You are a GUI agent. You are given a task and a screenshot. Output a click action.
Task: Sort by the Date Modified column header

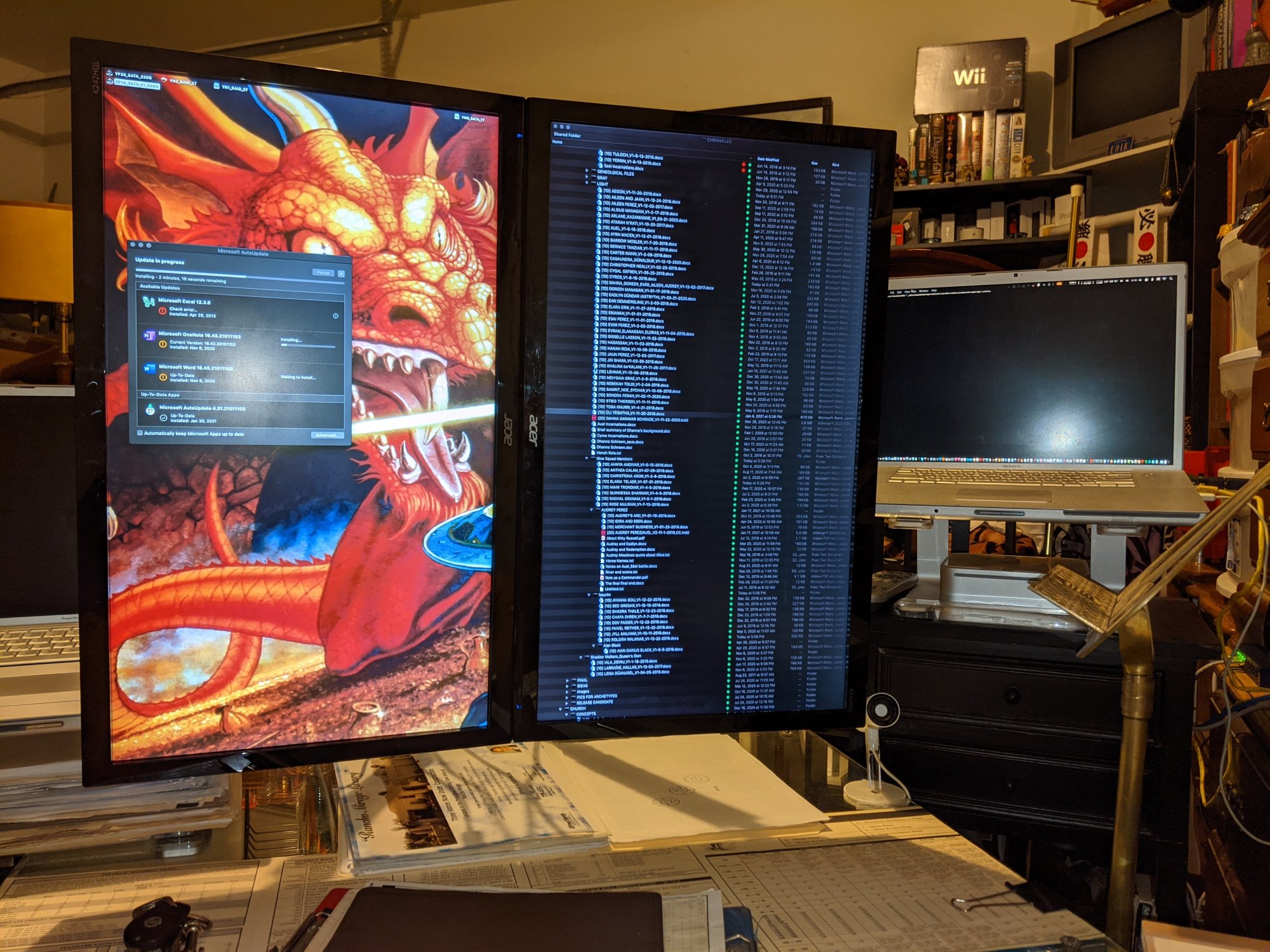click(x=768, y=159)
